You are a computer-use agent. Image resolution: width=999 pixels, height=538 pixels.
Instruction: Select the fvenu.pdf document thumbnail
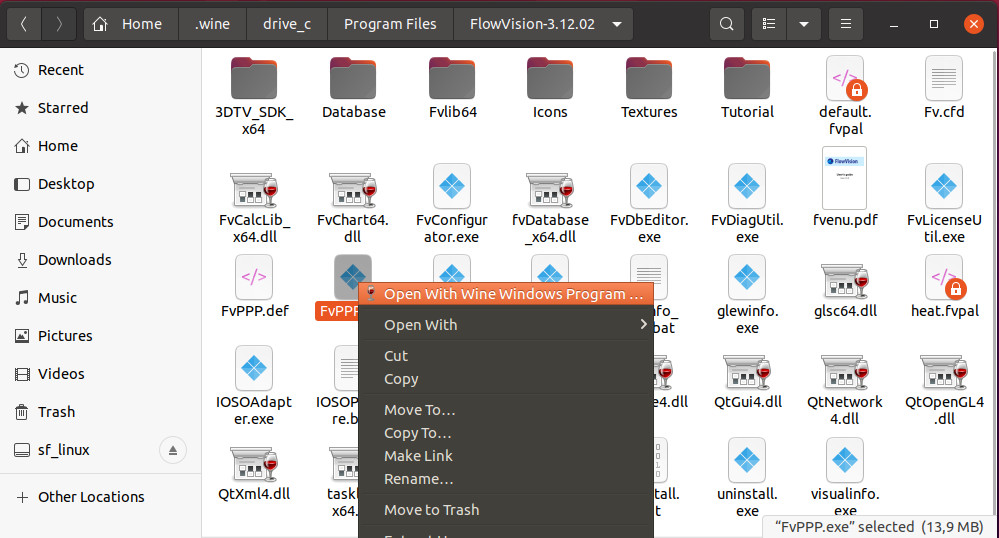tap(844, 178)
